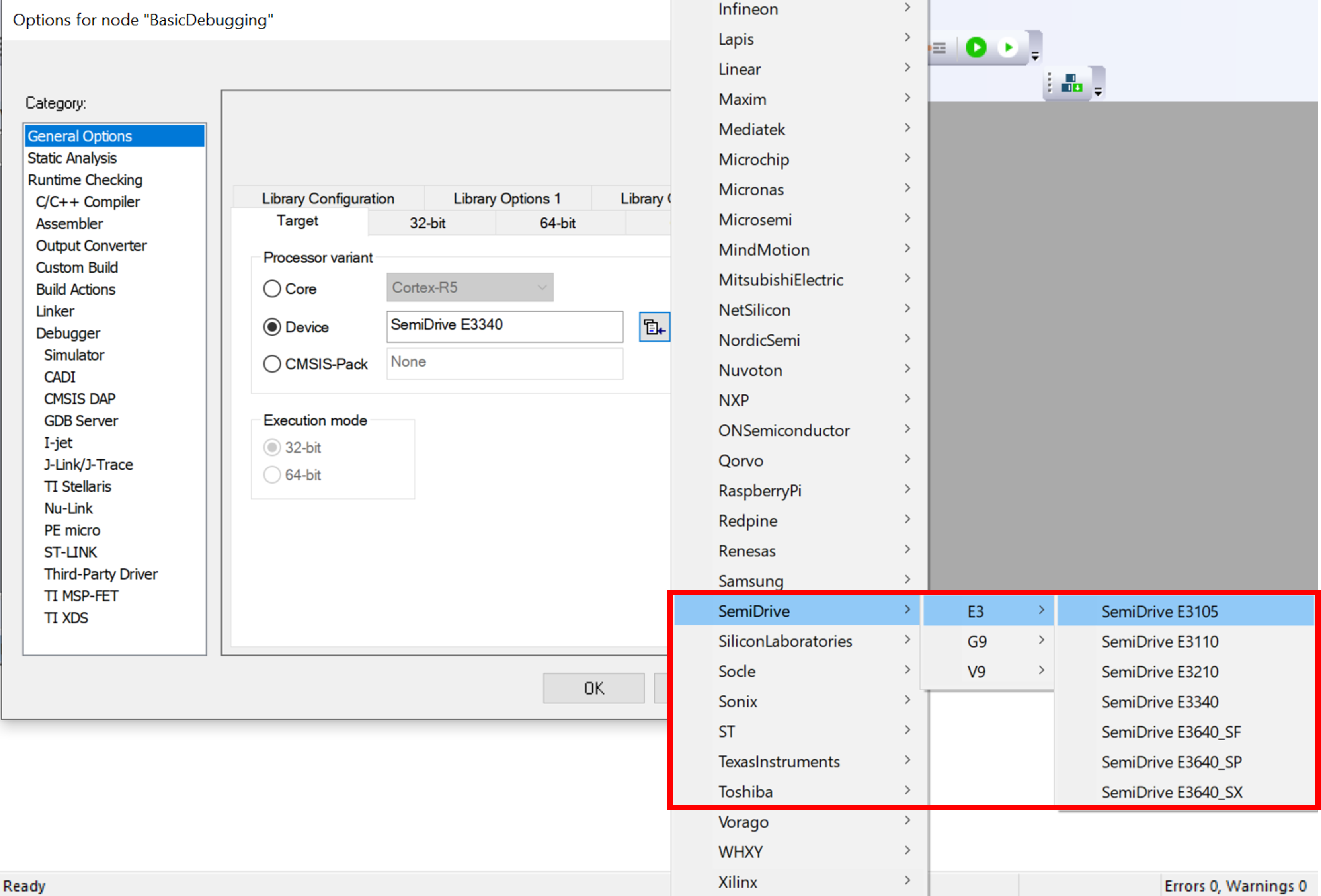This screenshot has height=896, width=1321.
Task: Expand the NXP vendor submenu
Action: tap(799, 400)
